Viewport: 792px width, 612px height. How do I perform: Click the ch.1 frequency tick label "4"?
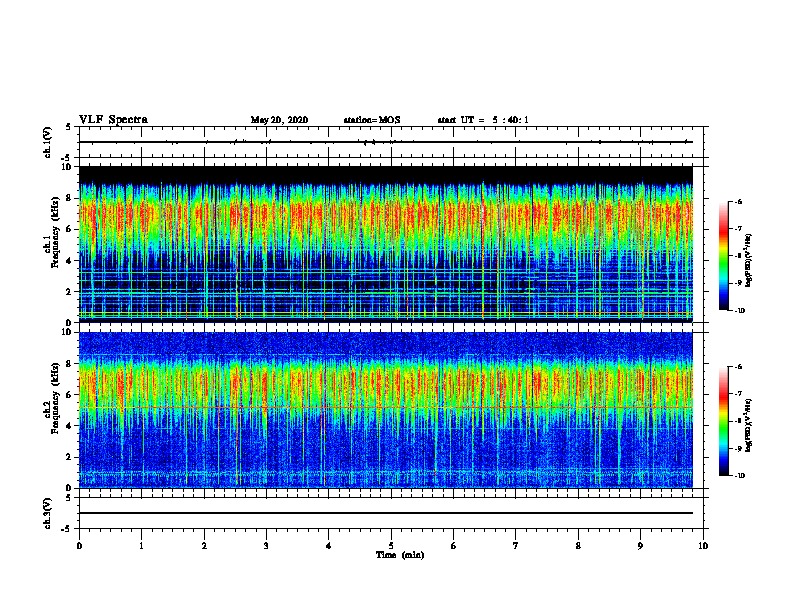click(x=70, y=261)
